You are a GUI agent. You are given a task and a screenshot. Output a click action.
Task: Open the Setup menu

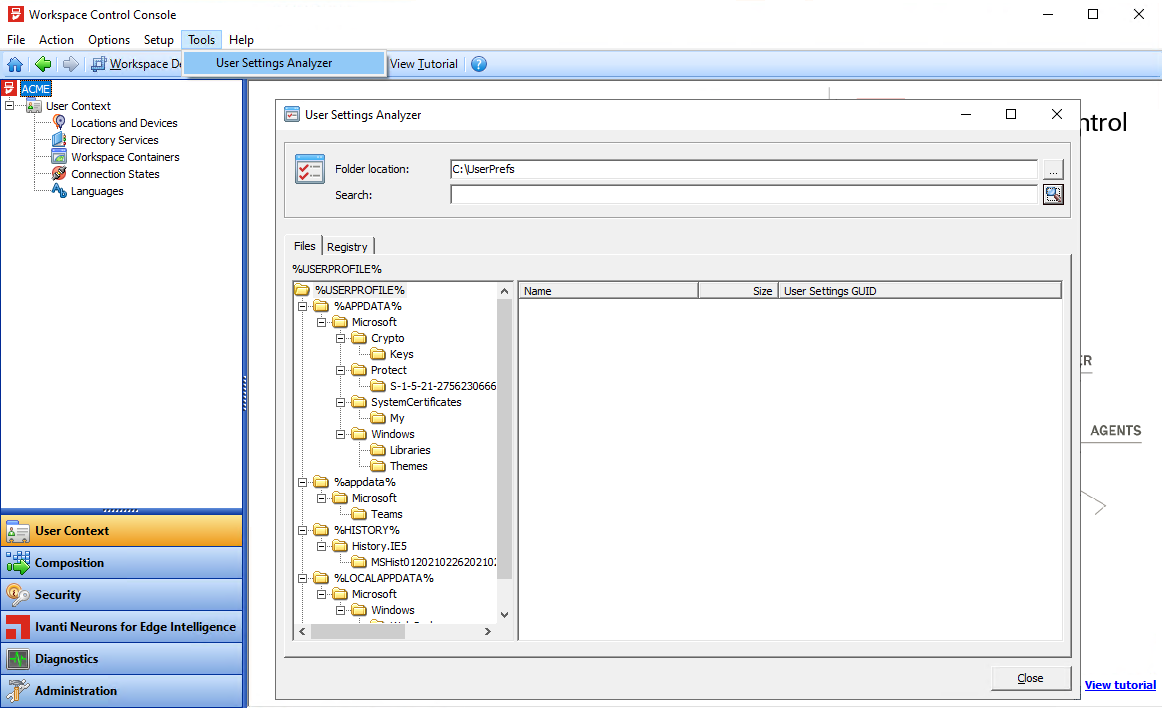159,40
